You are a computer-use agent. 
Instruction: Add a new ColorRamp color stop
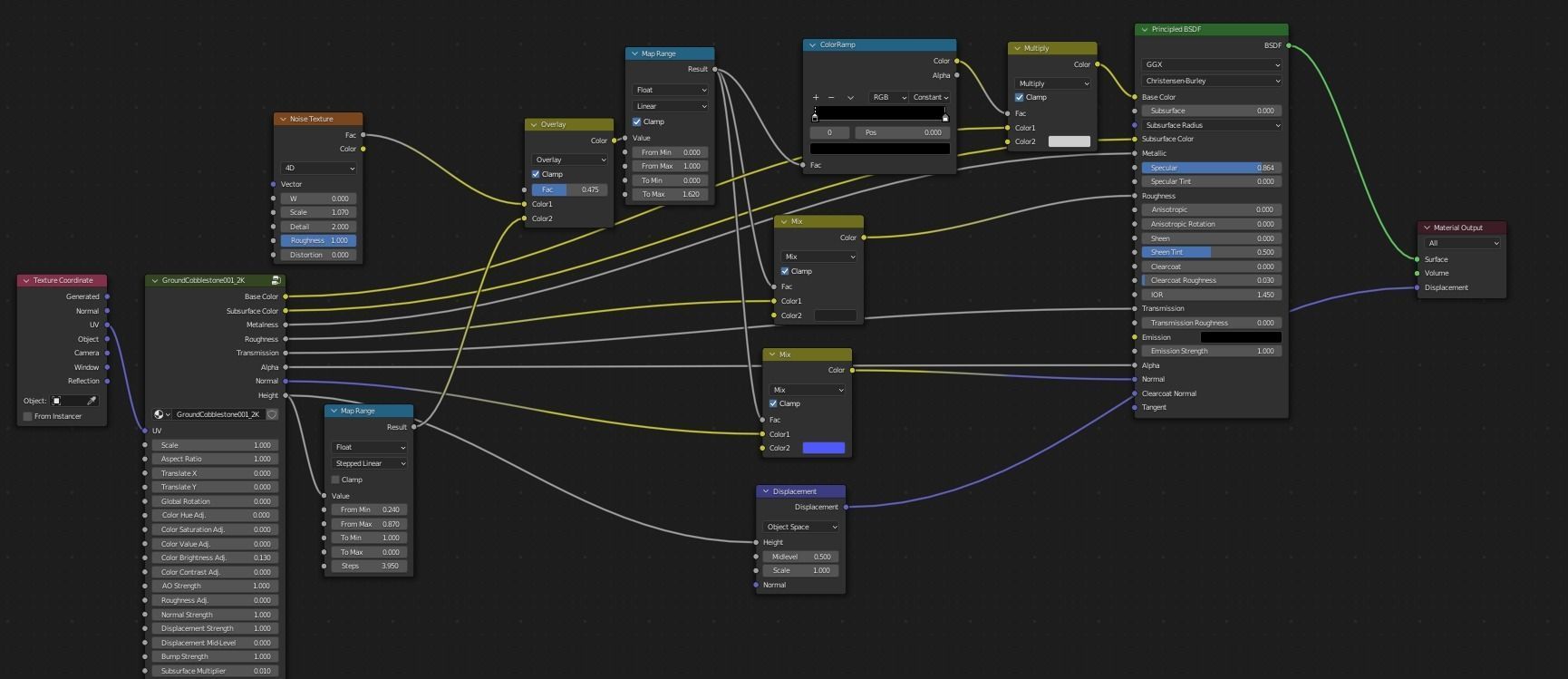pyautogui.click(x=816, y=97)
